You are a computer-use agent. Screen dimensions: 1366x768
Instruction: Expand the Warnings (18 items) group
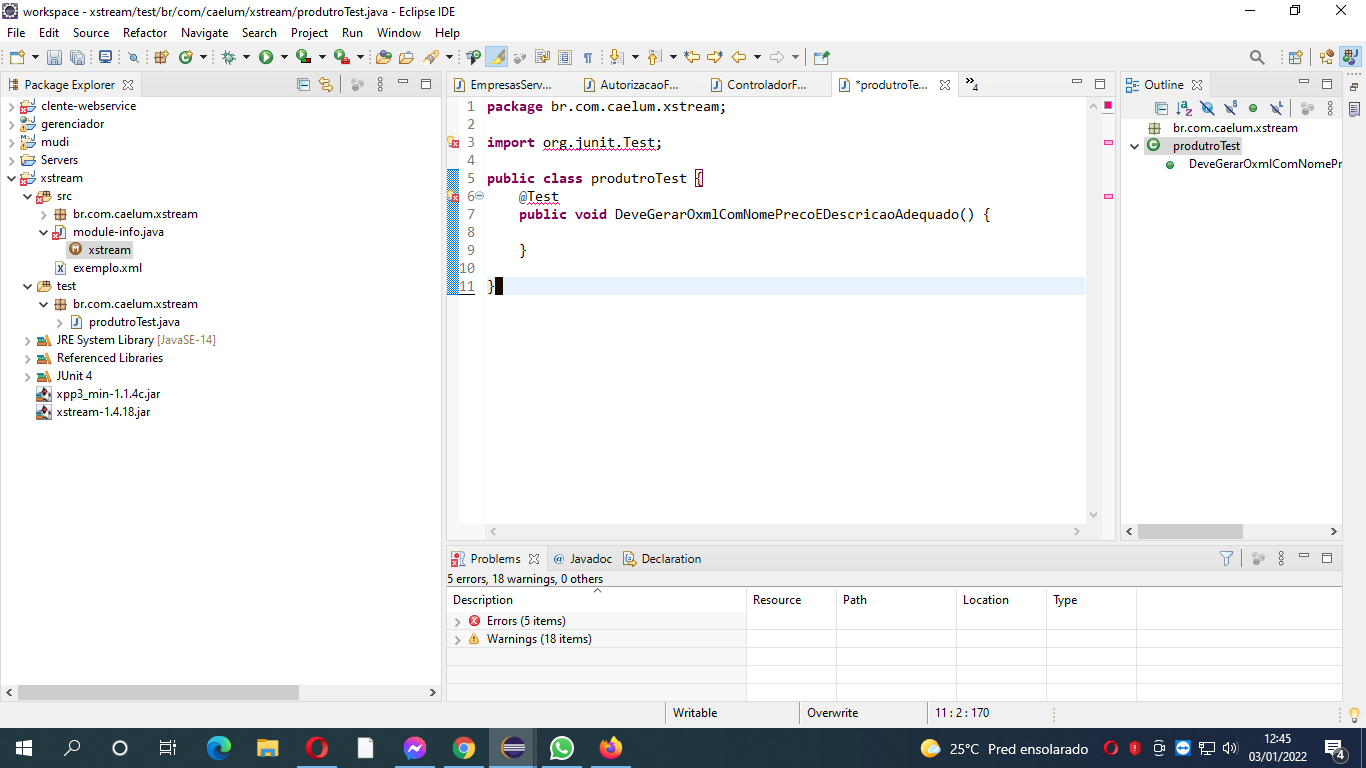pos(458,640)
